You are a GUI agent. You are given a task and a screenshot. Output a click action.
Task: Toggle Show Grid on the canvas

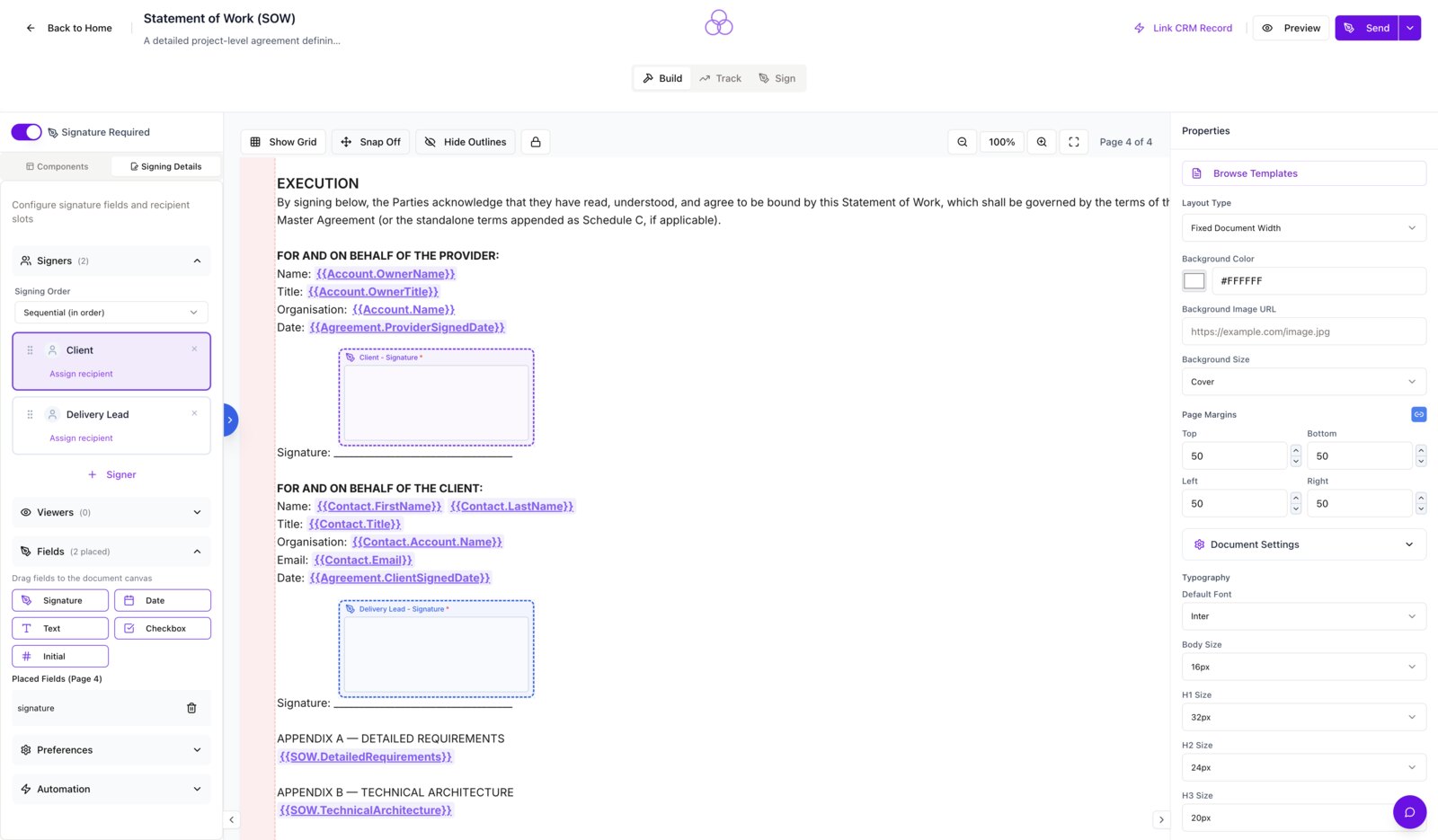tap(283, 142)
